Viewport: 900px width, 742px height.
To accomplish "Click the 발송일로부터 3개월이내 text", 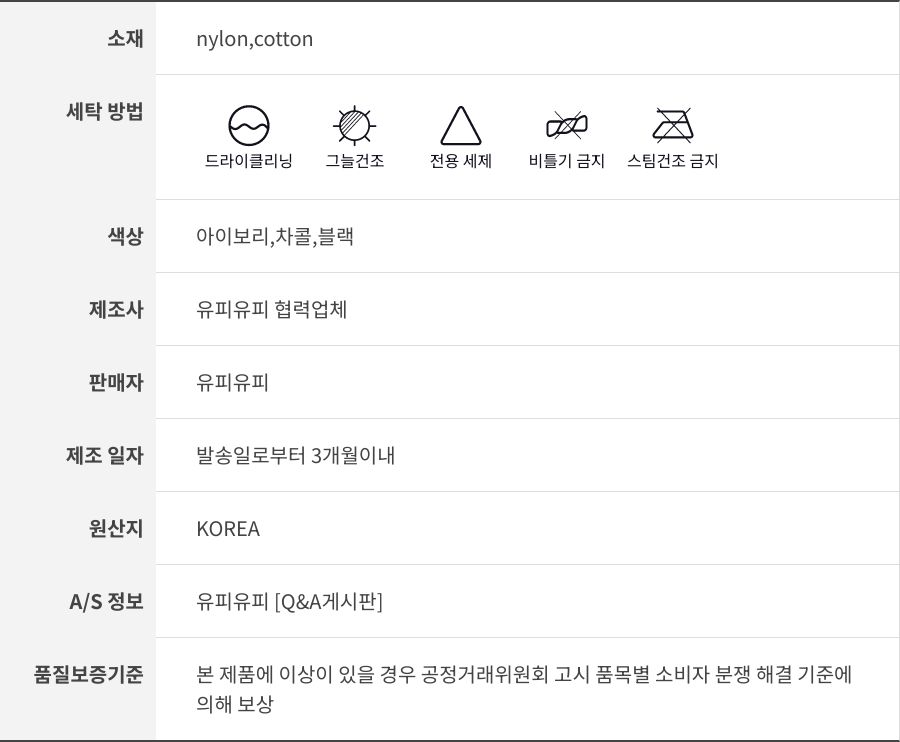I will coord(296,456).
